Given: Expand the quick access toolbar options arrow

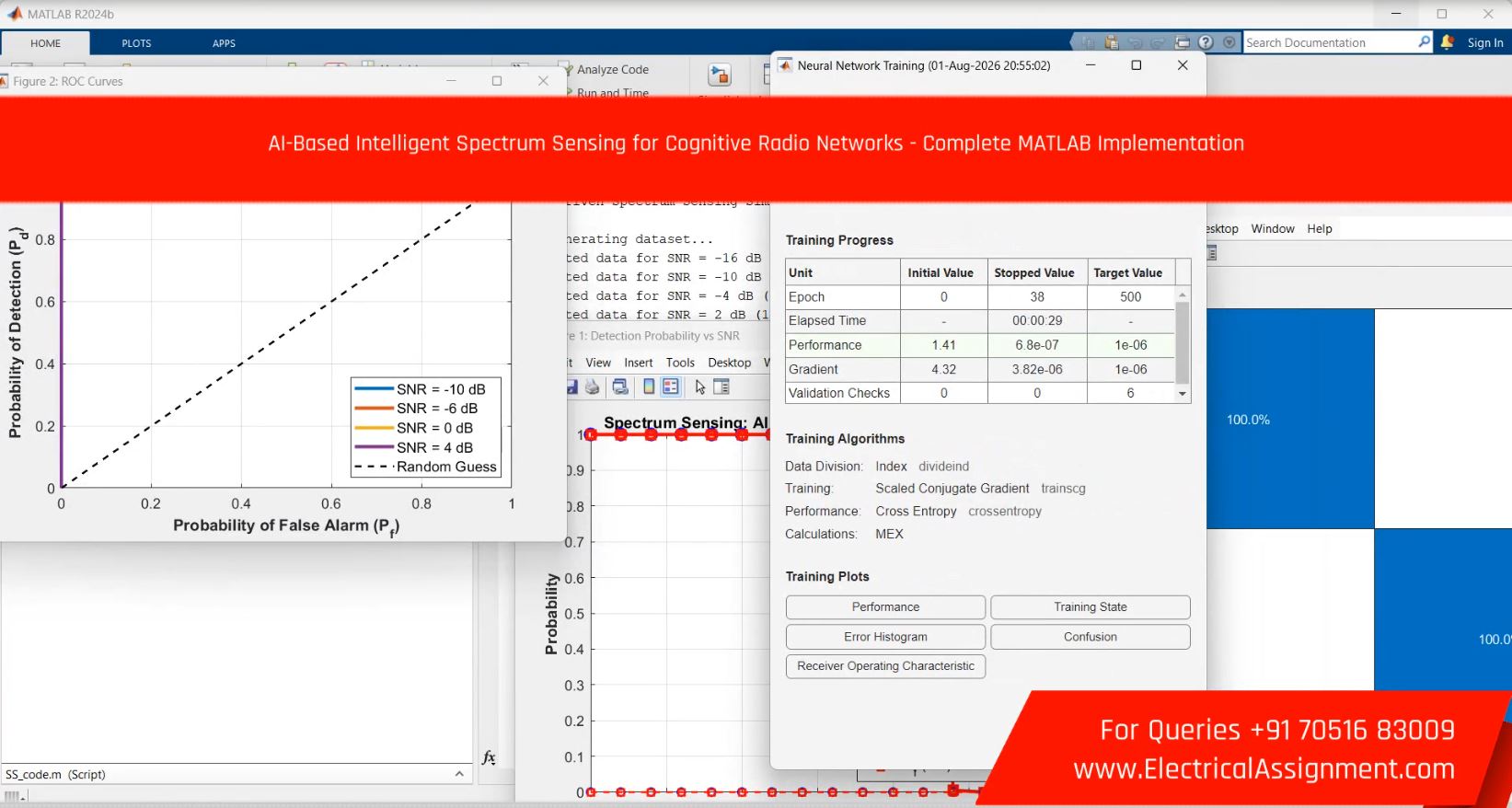Looking at the screenshot, I should (1229, 42).
